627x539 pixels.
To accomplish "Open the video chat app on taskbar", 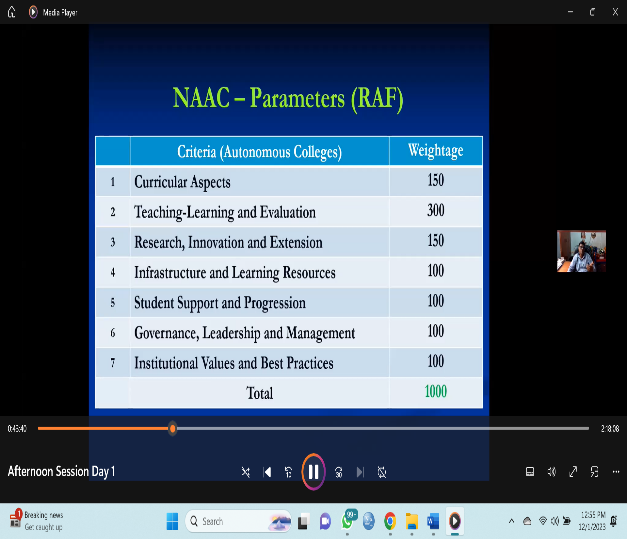I will click(325, 521).
